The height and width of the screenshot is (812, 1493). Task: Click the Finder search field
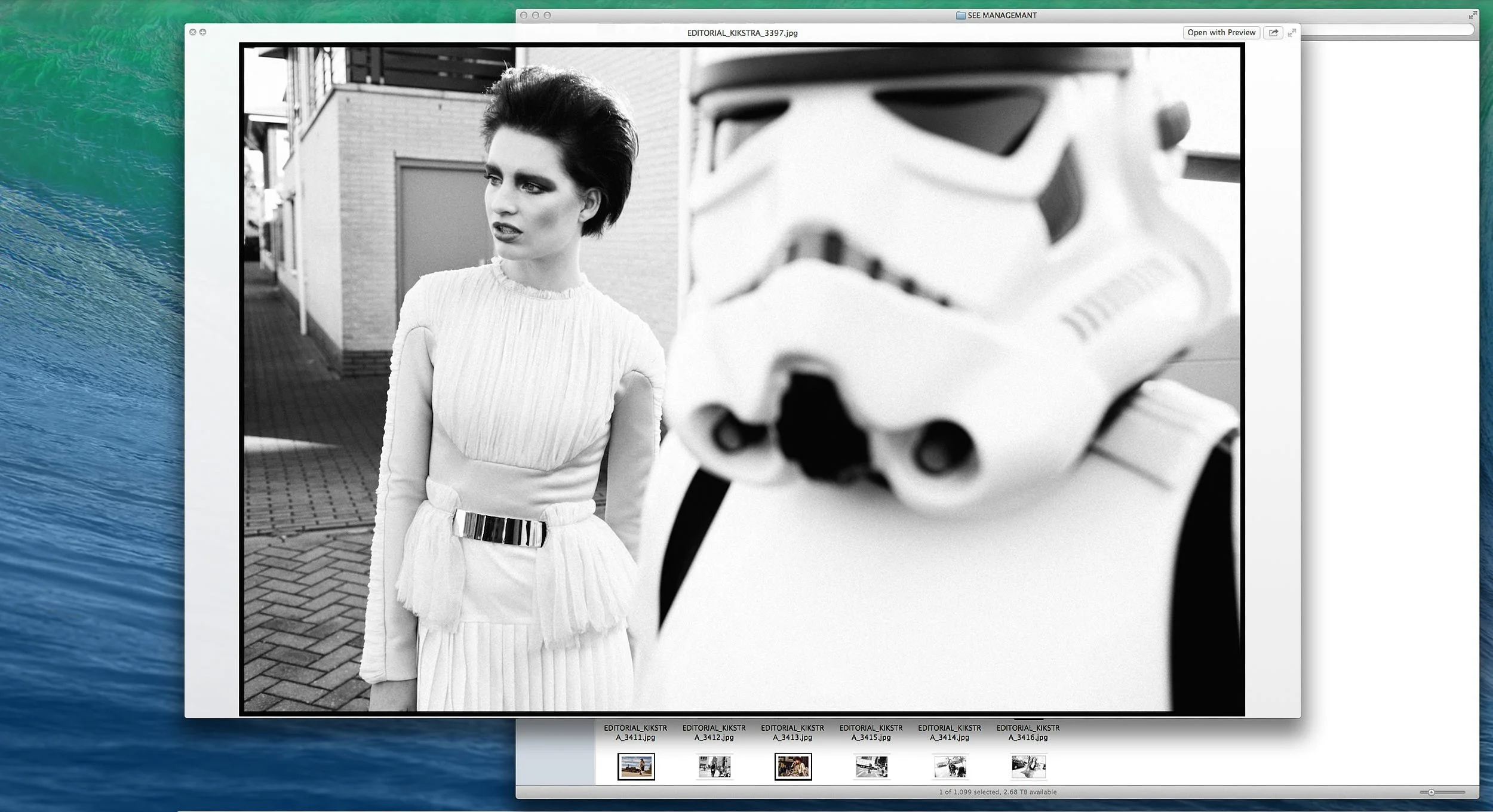coord(1386,30)
